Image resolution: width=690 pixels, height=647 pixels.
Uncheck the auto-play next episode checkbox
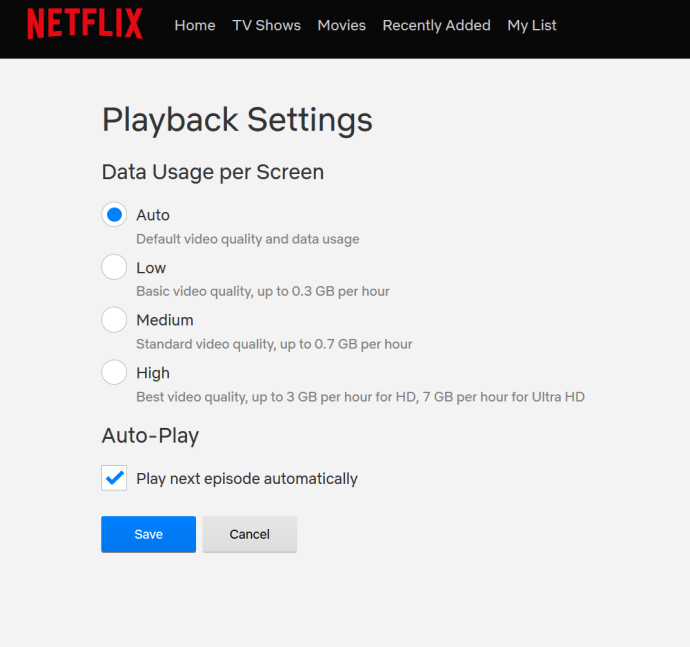[x=114, y=478]
